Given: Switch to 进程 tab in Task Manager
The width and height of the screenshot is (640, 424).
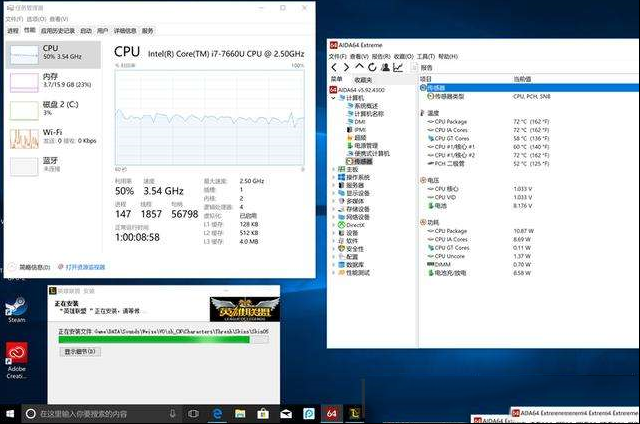Looking at the screenshot, I should tap(13, 31).
